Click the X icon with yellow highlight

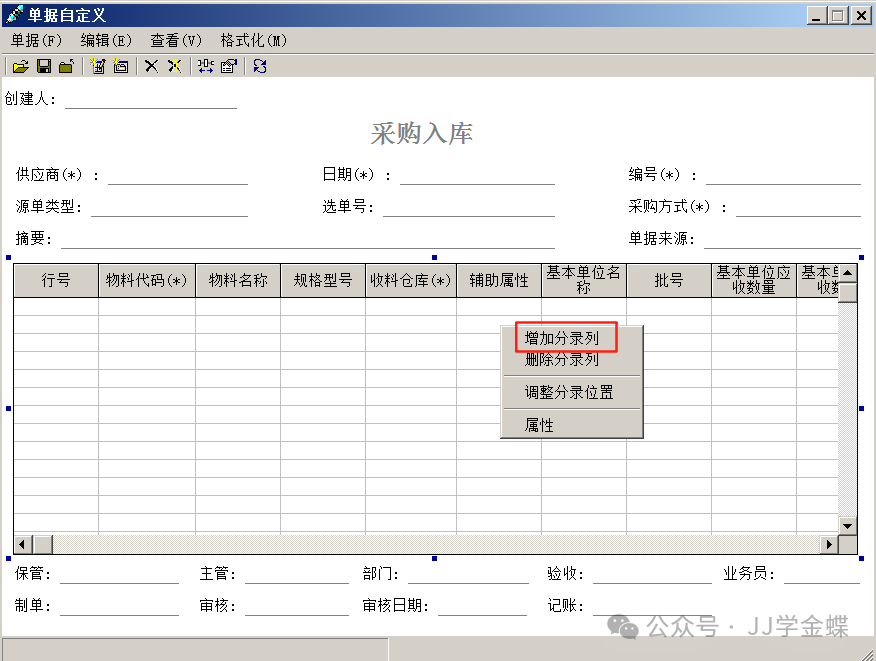coord(174,66)
